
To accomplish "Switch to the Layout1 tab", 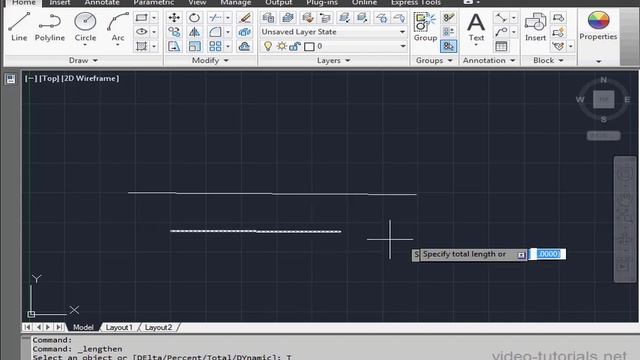I will [119, 327].
